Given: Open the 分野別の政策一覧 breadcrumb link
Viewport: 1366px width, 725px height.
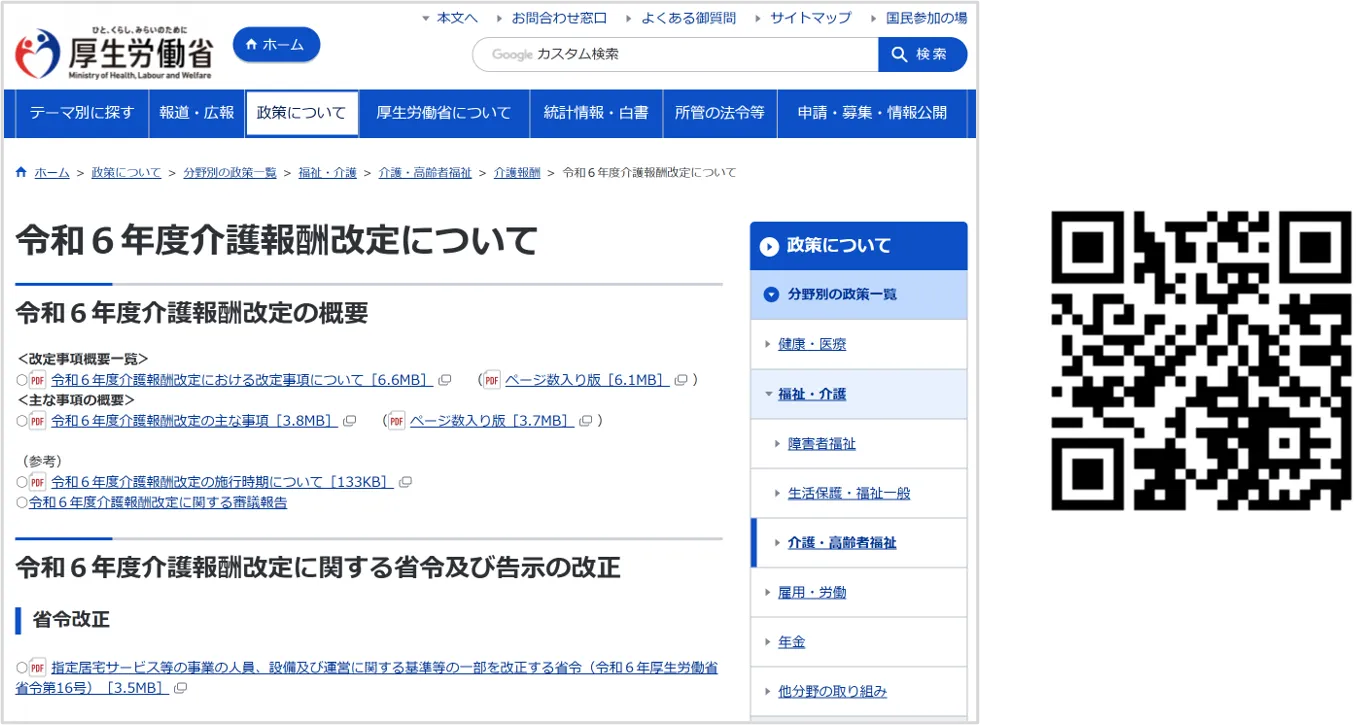Looking at the screenshot, I should [x=230, y=173].
